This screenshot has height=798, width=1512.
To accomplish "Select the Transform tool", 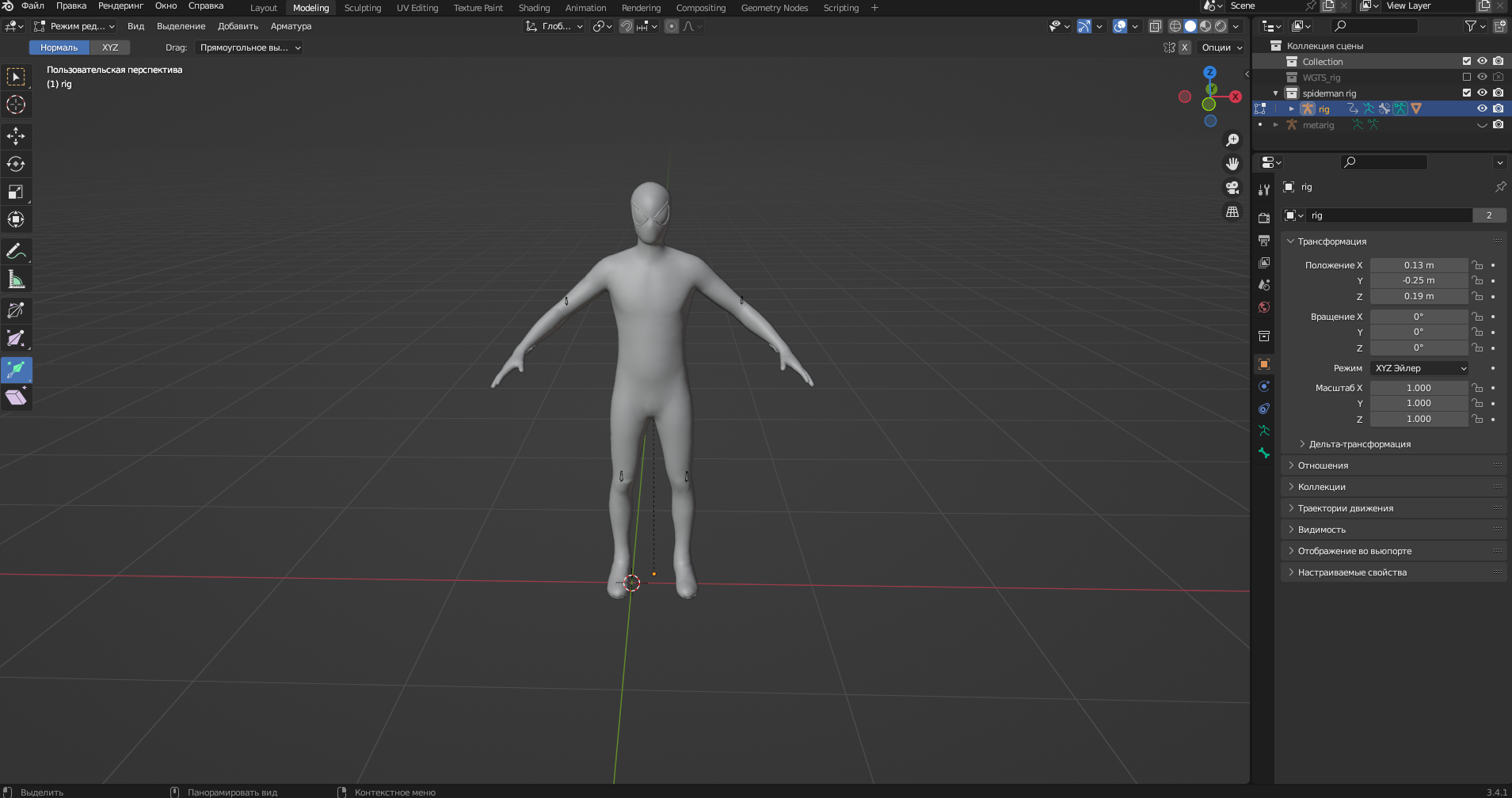I will [16, 219].
